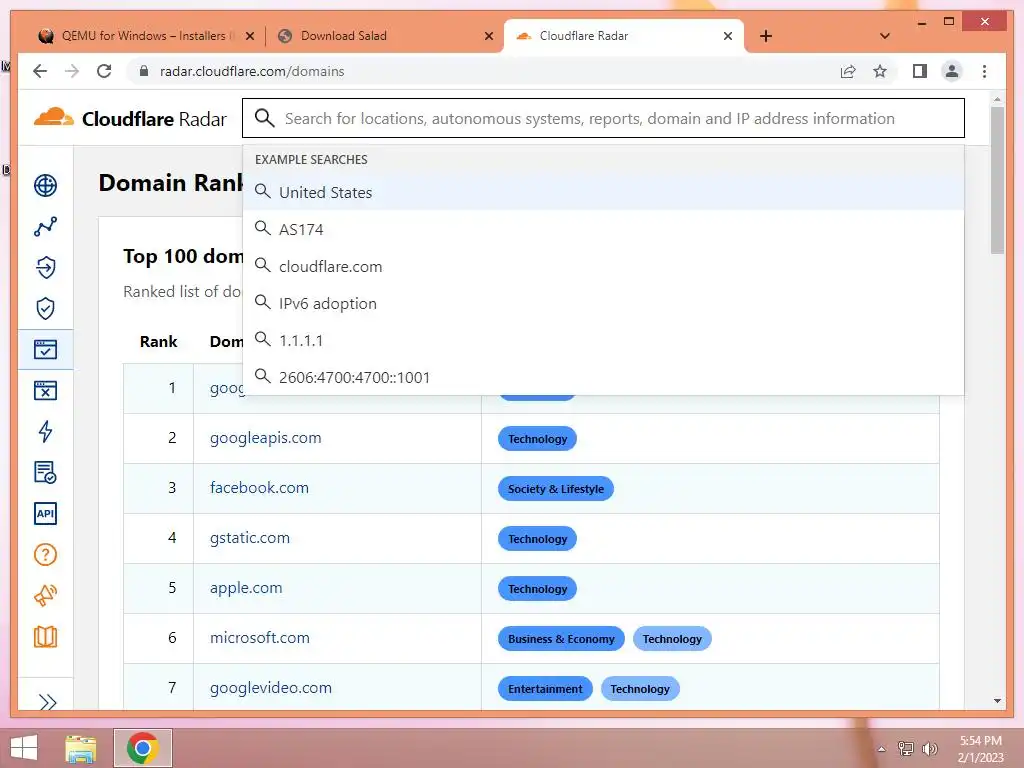Click the page vertical scrollbar thumb

coord(997,180)
